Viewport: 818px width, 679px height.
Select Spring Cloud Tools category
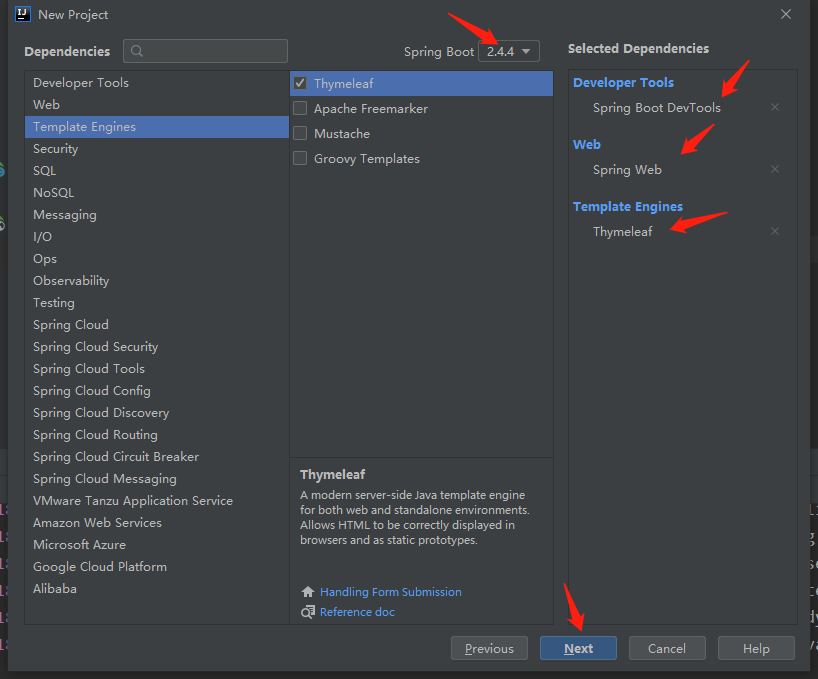pyautogui.click(x=157, y=369)
